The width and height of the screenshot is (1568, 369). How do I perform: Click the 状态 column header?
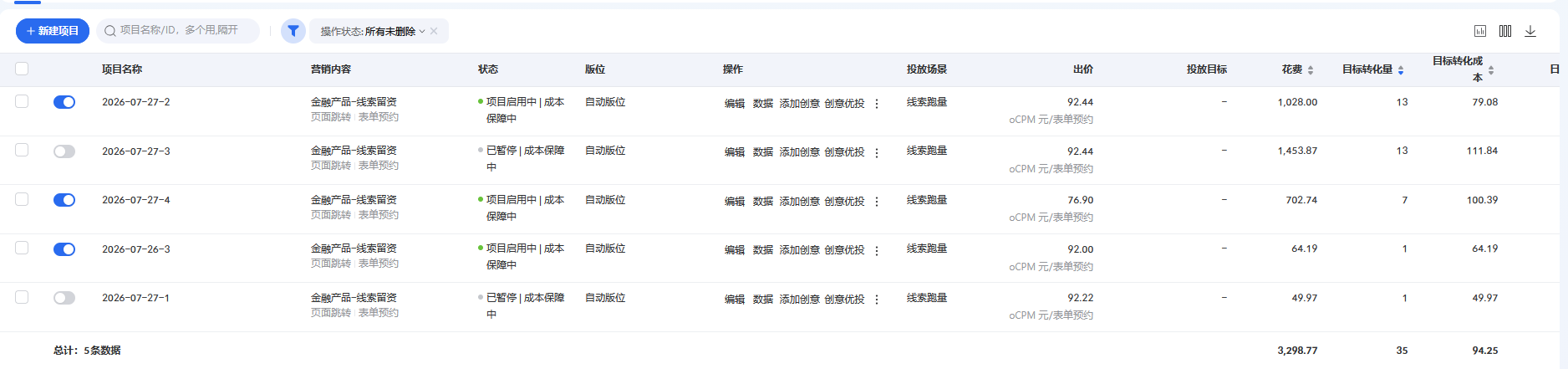pos(488,69)
